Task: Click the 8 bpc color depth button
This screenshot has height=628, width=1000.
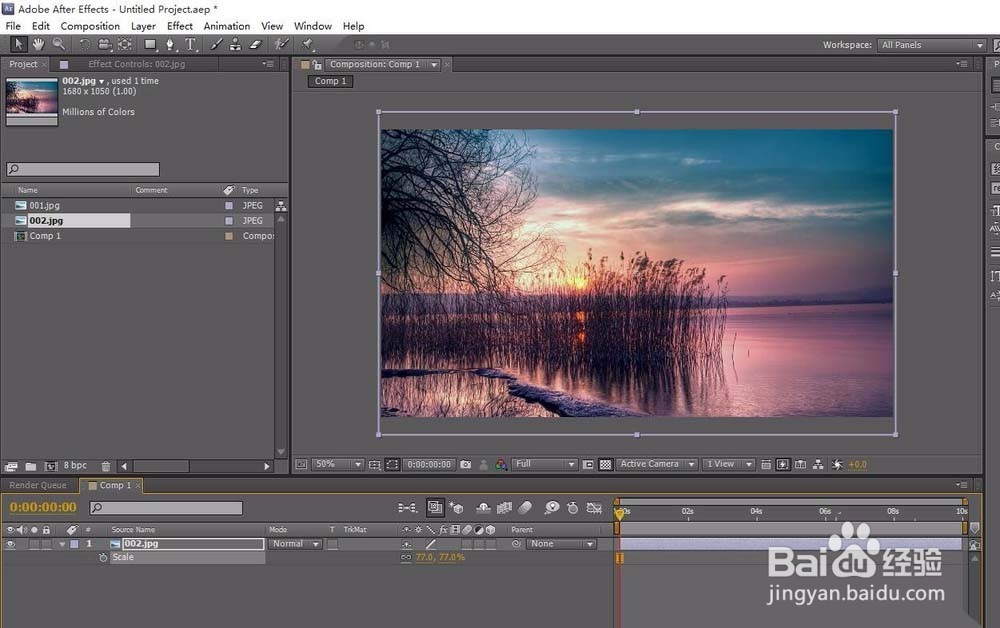Action: point(75,465)
